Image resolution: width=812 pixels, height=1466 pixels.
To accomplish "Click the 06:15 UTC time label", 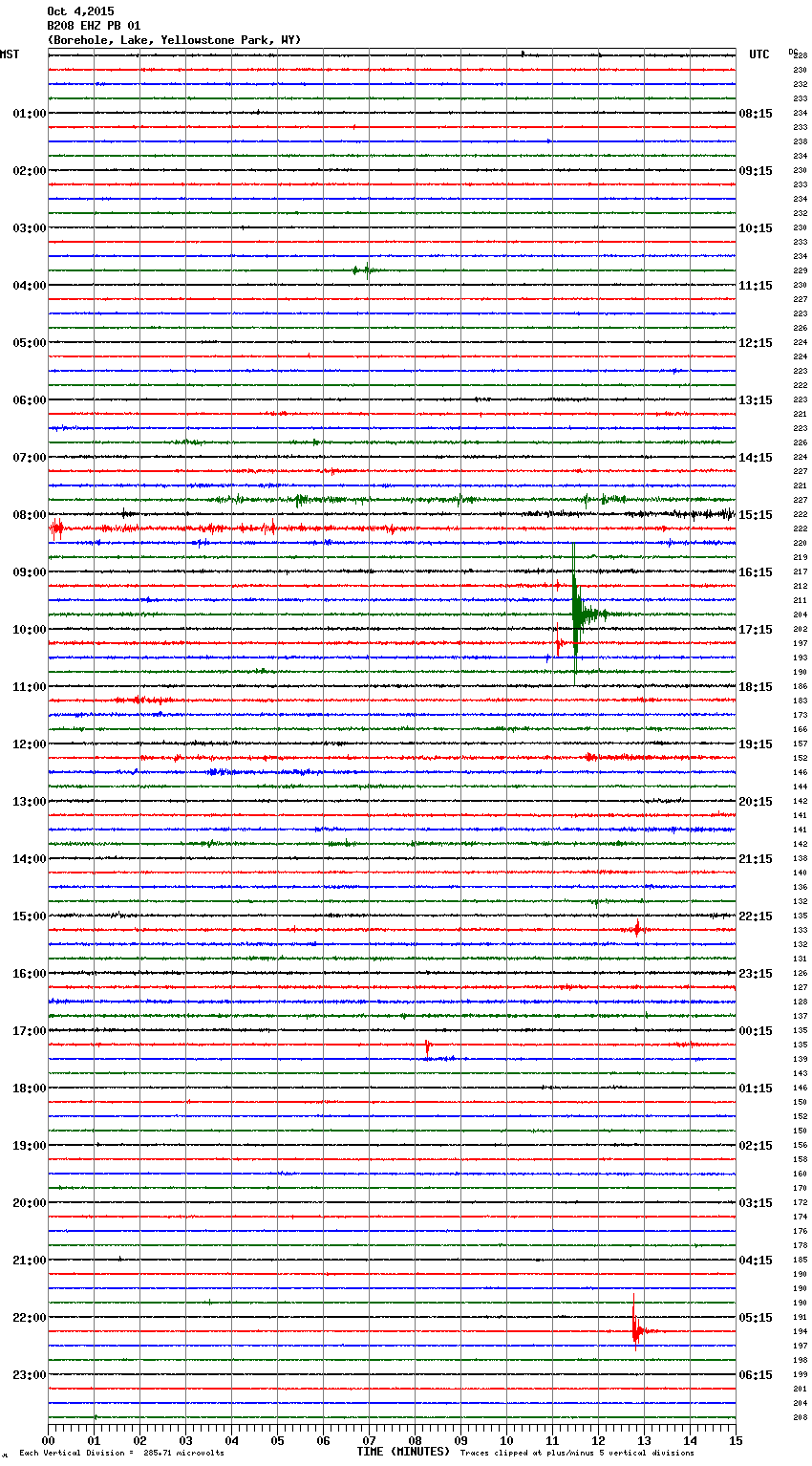I will [756, 1375].
